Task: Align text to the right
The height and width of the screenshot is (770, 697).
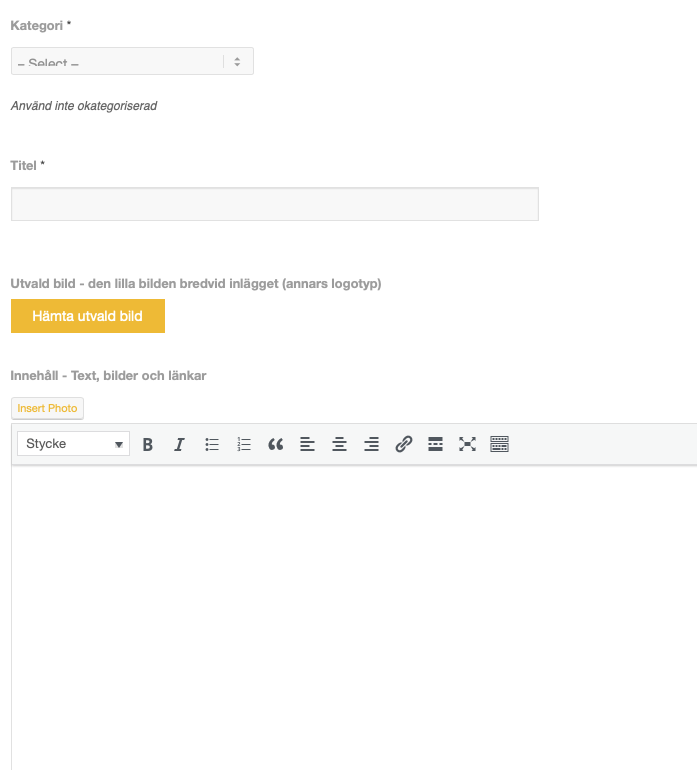Action: [x=372, y=444]
